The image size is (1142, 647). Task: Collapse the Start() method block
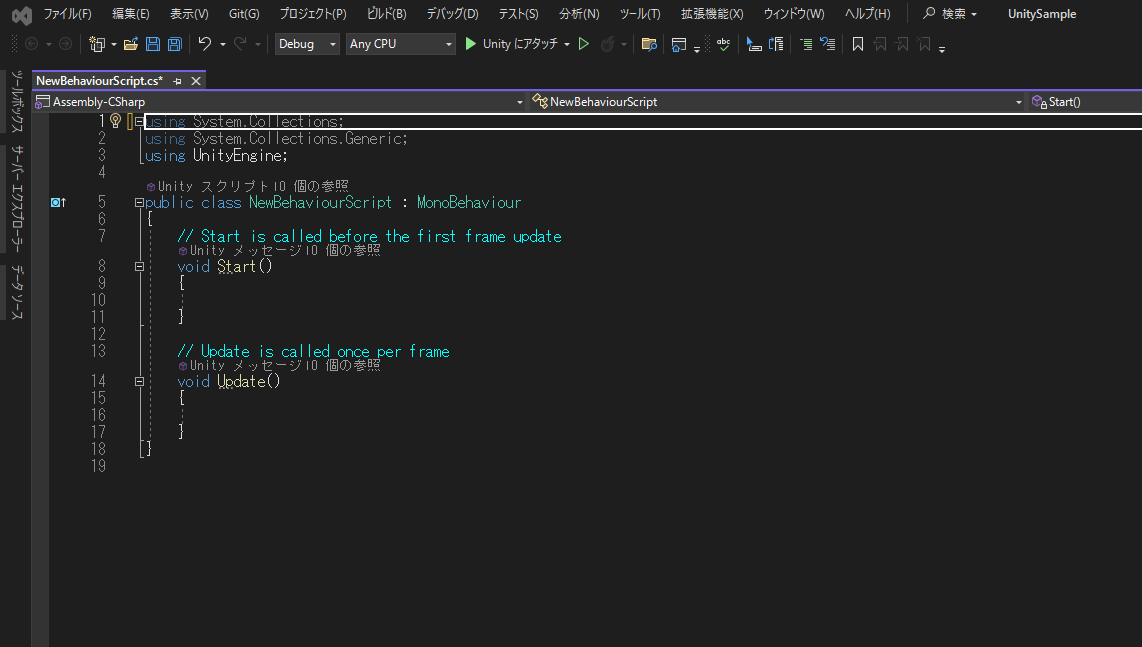click(x=139, y=267)
